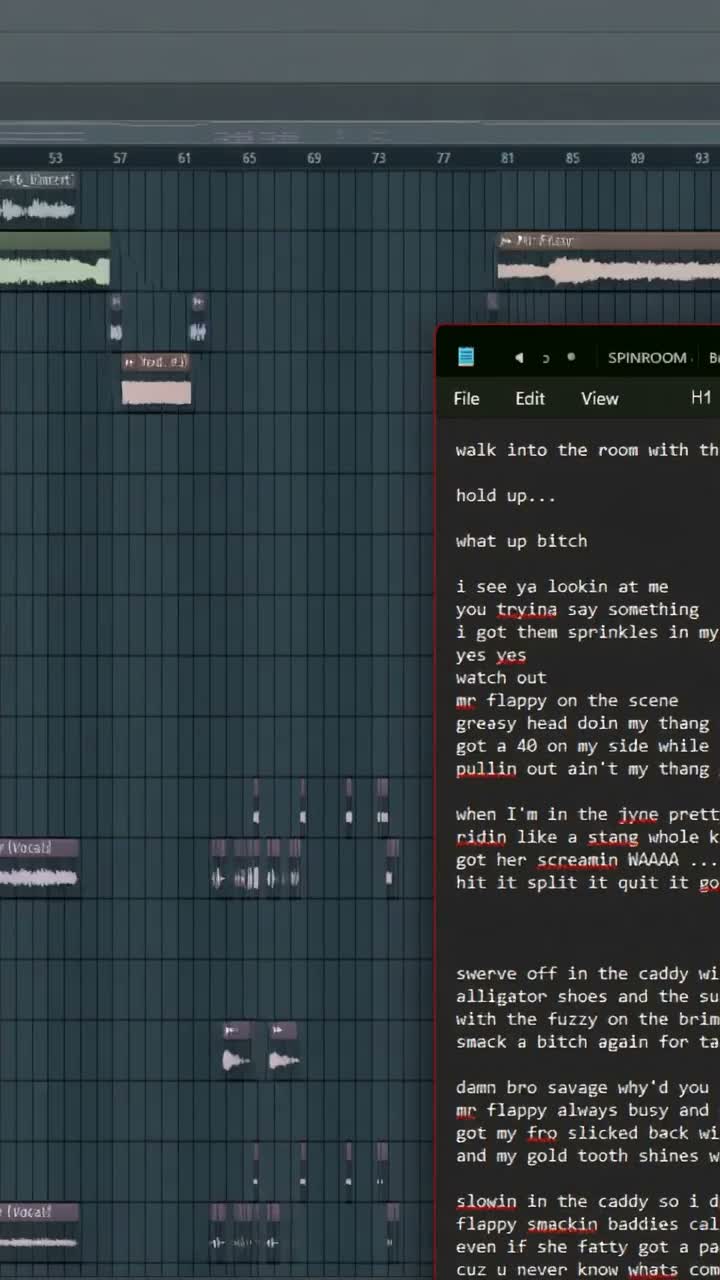This screenshot has width=720, height=1280.
Task: Click bar 57 on the playlist ruler
Action: (120, 158)
